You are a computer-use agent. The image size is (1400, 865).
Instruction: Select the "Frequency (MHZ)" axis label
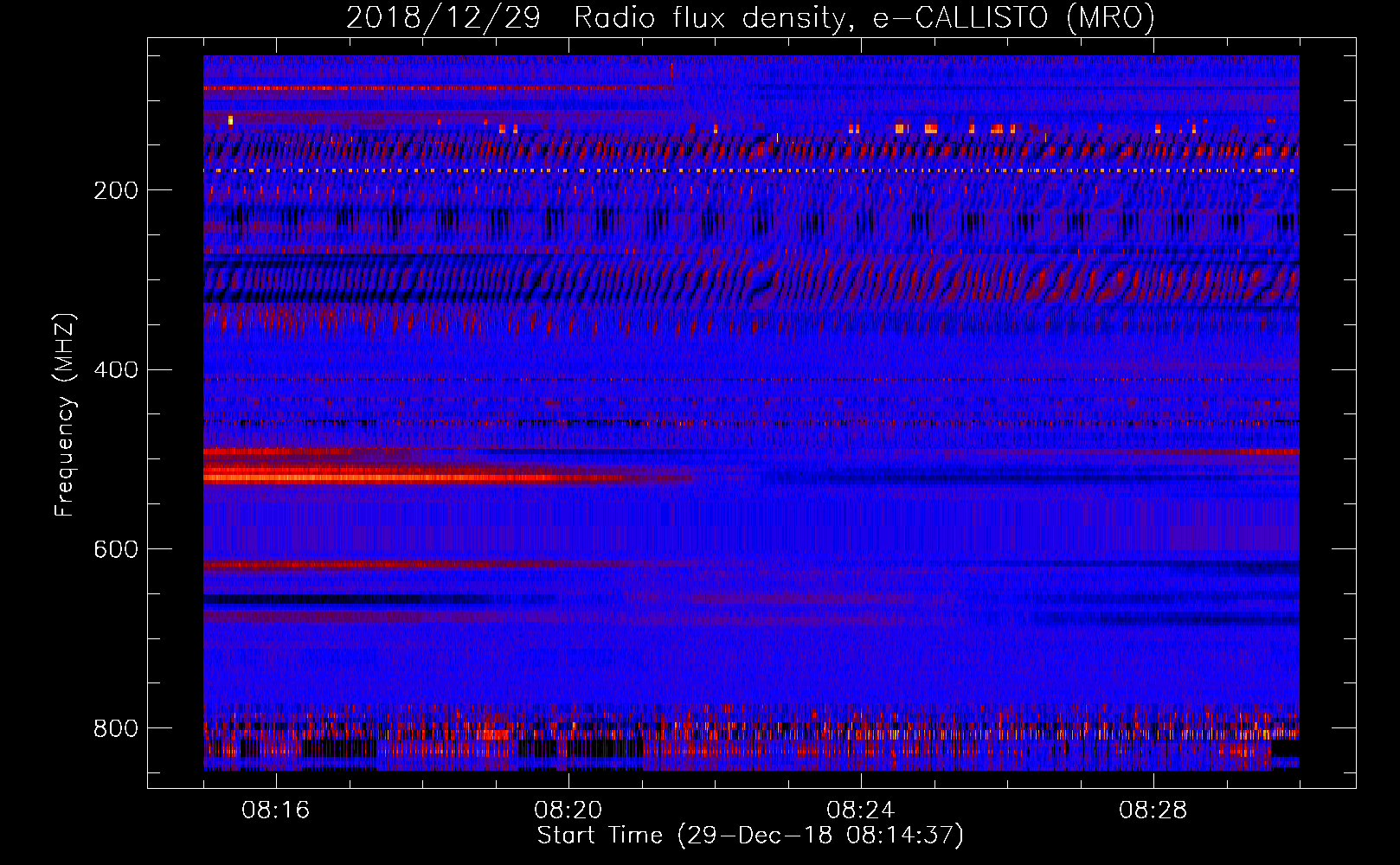[65, 414]
